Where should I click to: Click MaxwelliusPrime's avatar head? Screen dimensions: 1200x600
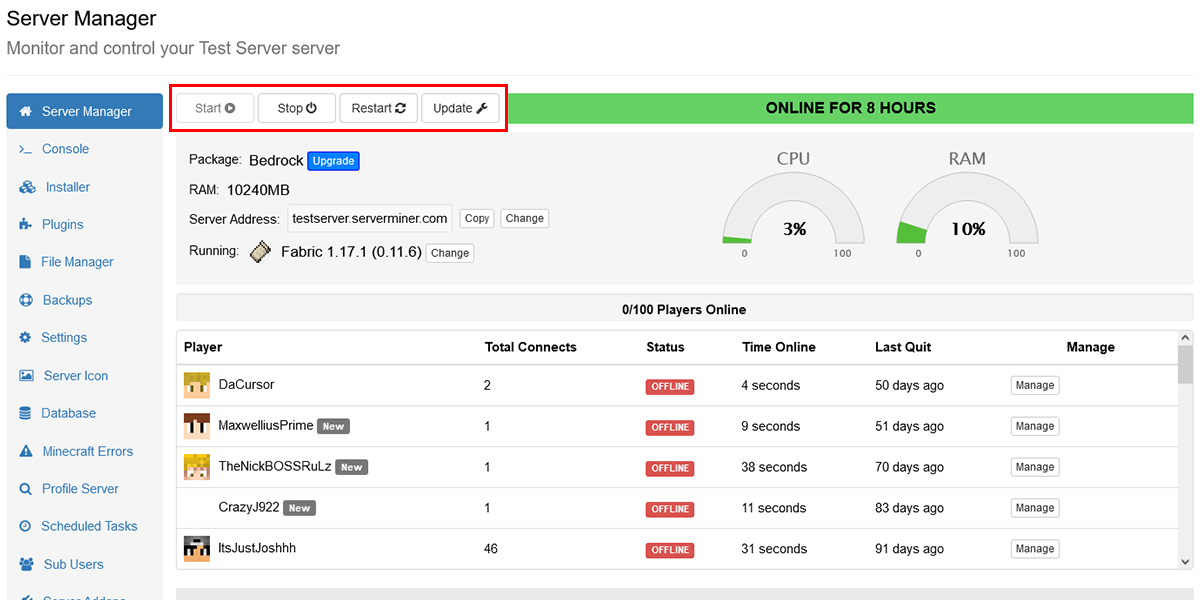pos(197,426)
